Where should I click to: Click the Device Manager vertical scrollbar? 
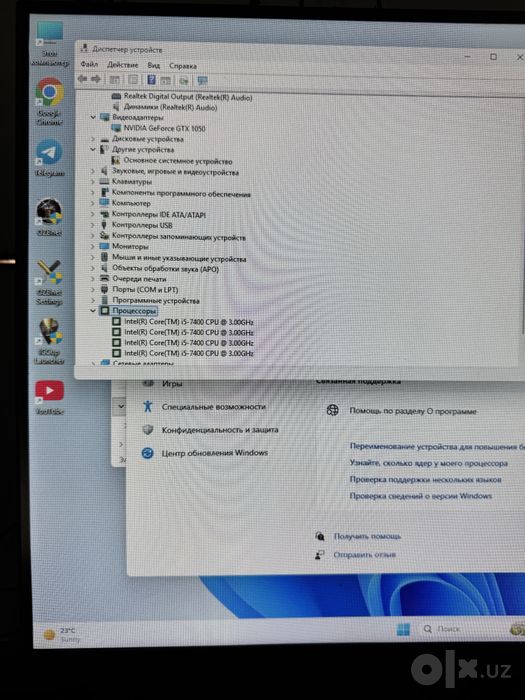523,214
